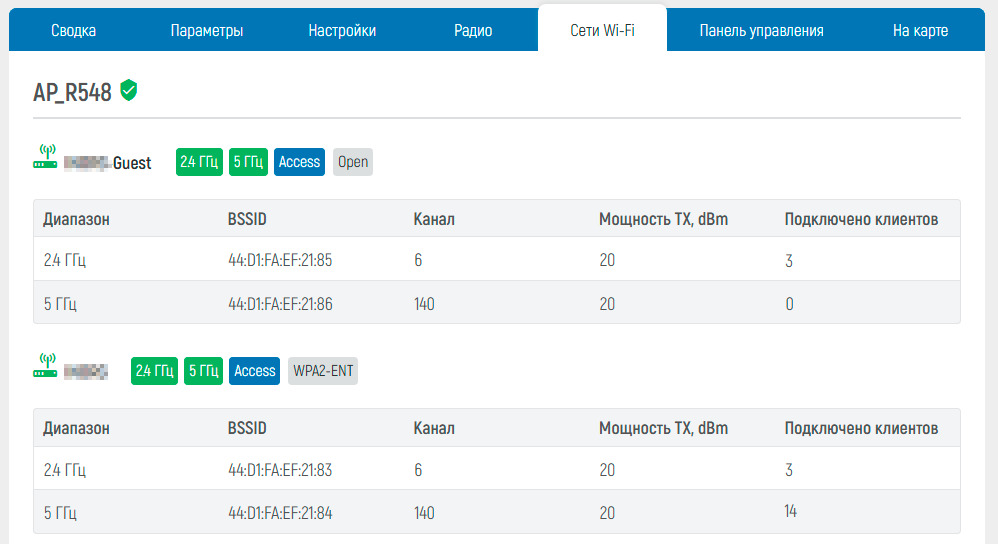Click Подключено клиентов header in WPA2-ENT table
The image size is (998, 544).
coord(861,428)
